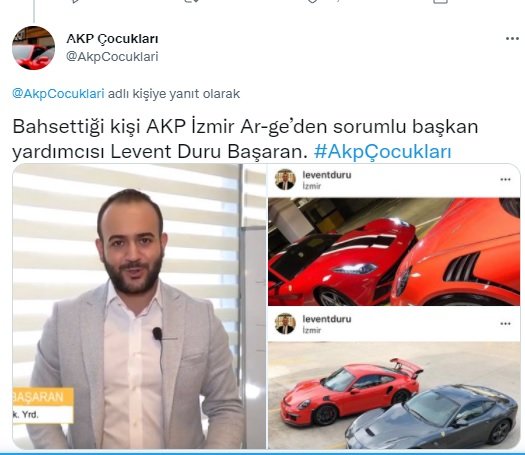Click the tweet text mentioning Levent Duru Başaran
The width and height of the screenshot is (525, 455).
[245, 139]
